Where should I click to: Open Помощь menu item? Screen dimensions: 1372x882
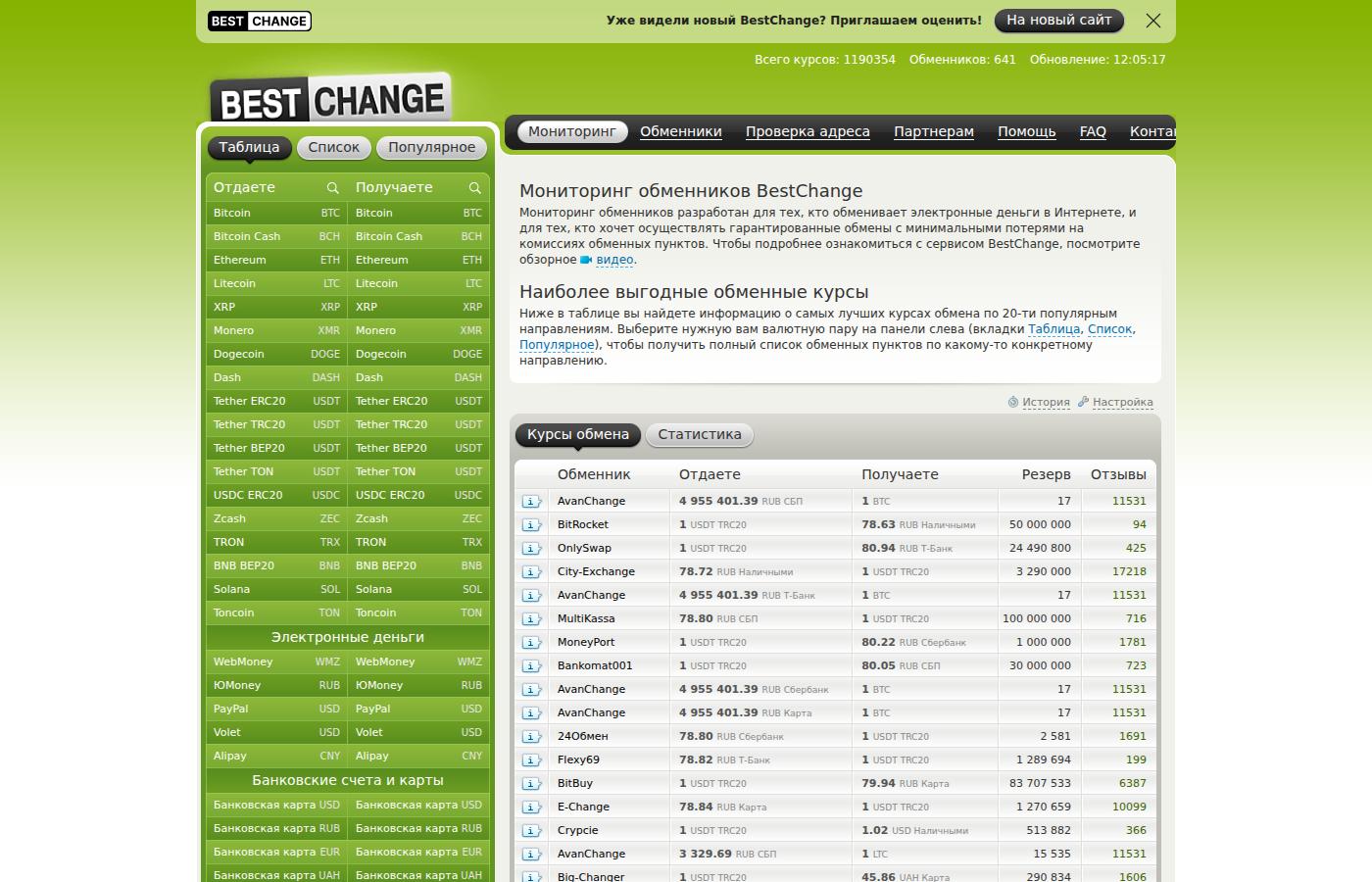[1027, 131]
